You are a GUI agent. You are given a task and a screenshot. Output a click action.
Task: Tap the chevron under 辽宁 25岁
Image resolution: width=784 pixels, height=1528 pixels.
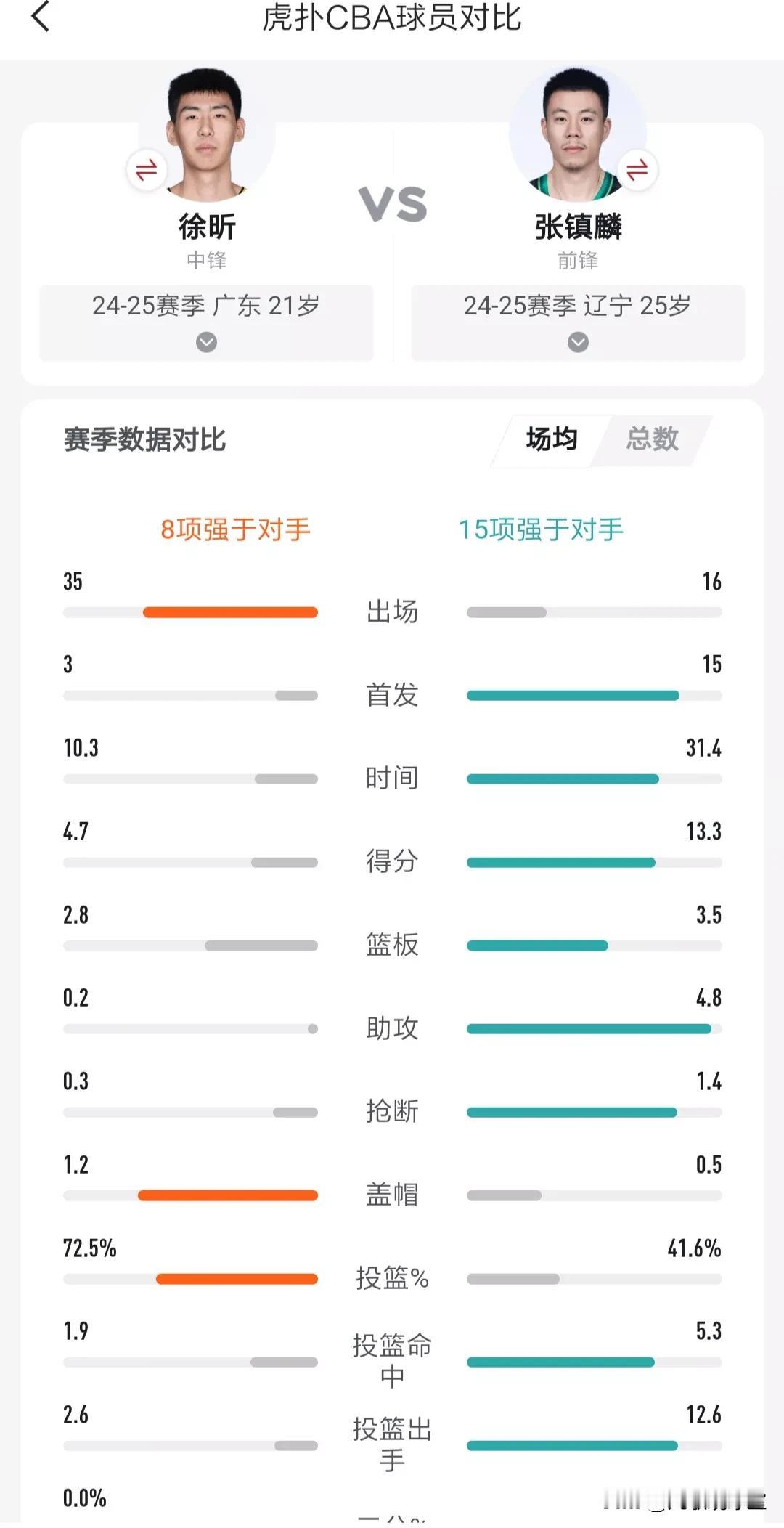coord(578,342)
